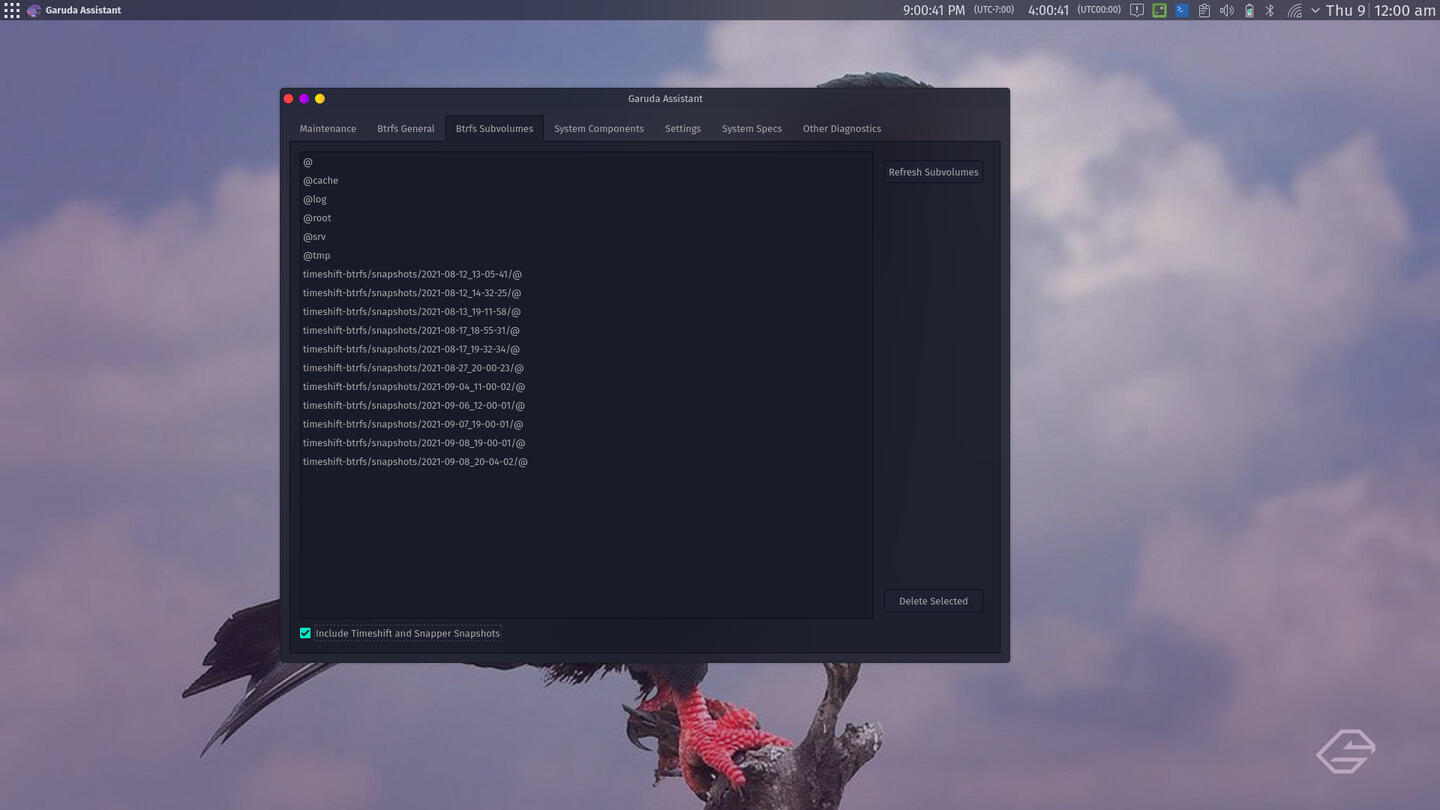Uncheck Include Timeshift and Snapper Snapshots
1440x810 pixels.
(305, 633)
